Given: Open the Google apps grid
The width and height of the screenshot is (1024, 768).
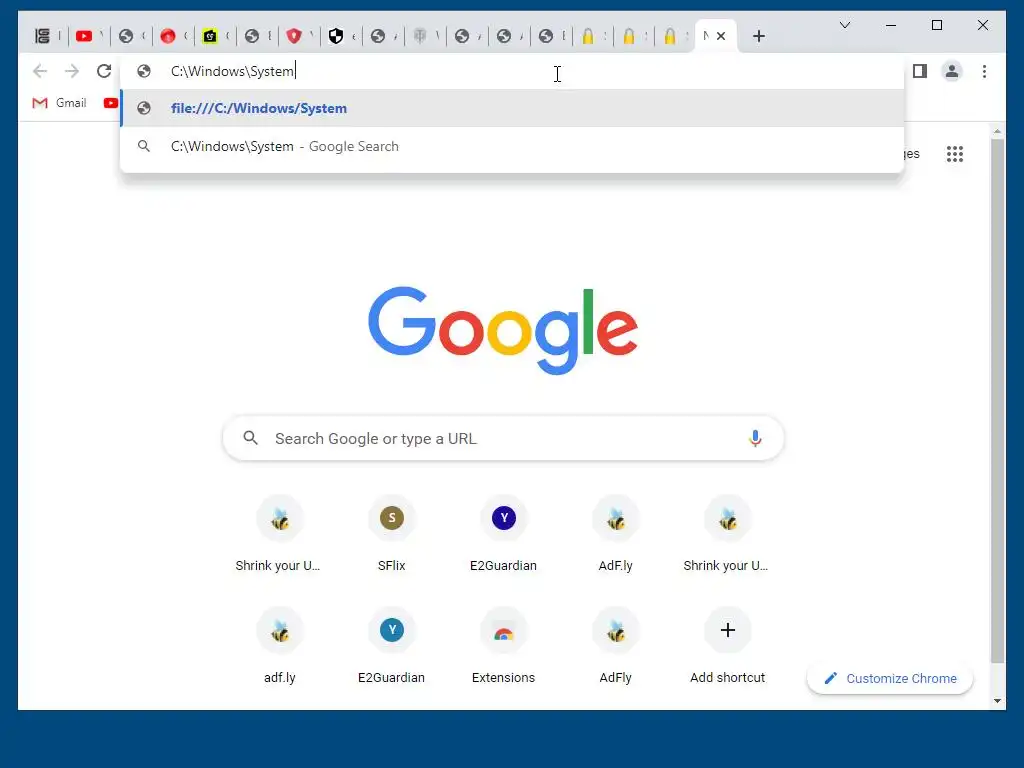Looking at the screenshot, I should [955, 154].
